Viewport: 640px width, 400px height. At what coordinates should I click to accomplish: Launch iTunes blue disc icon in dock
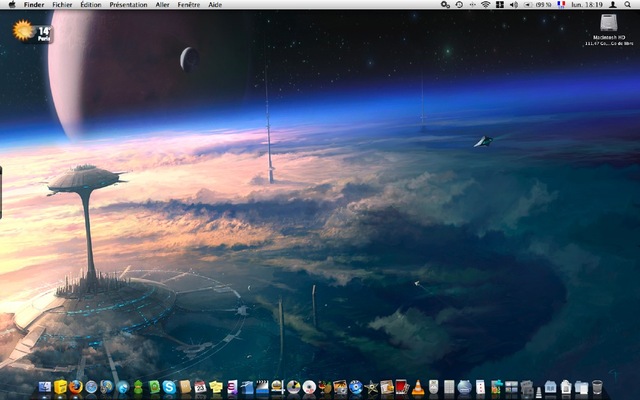[356, 387]
